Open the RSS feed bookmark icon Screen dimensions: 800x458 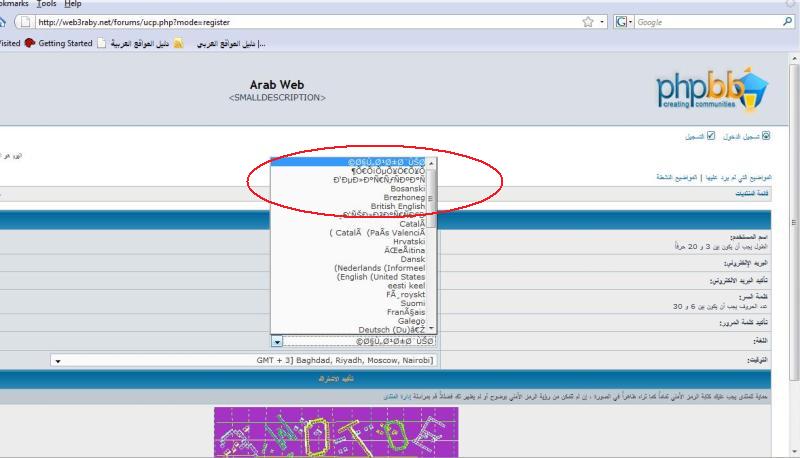179,44
